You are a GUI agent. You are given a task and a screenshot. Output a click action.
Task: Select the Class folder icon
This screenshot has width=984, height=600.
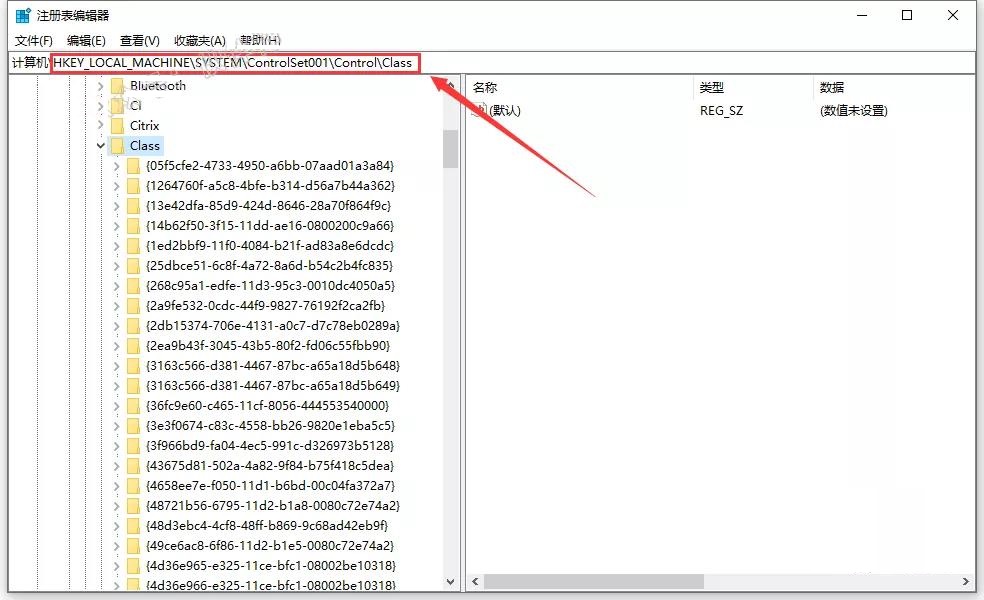click(117, 146)
